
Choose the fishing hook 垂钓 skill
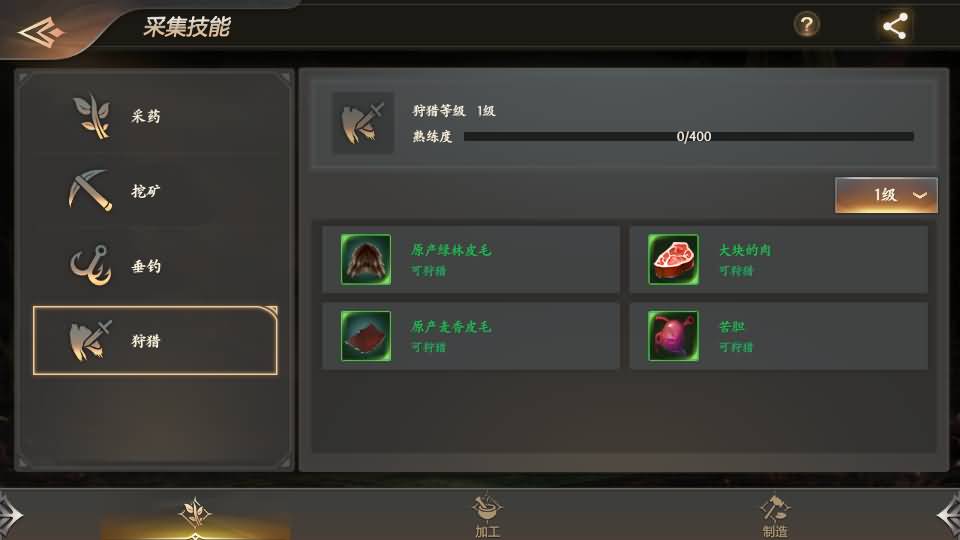[155, 266]
